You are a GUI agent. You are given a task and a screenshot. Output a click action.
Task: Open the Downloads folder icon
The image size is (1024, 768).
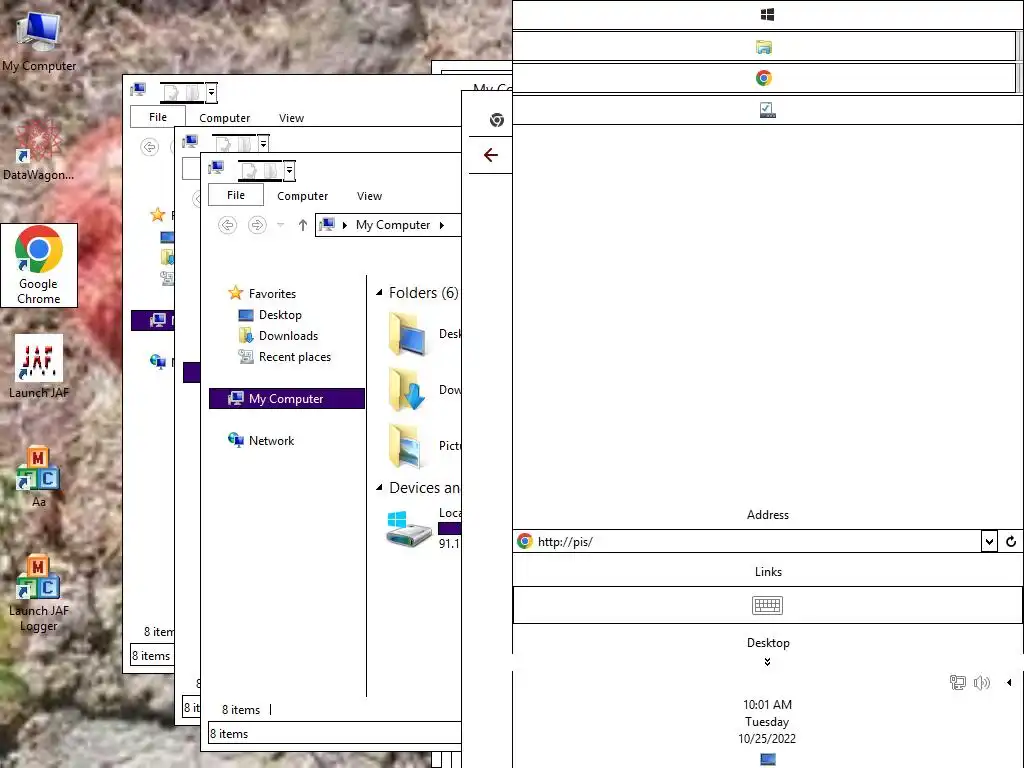[x=408, y=389]
